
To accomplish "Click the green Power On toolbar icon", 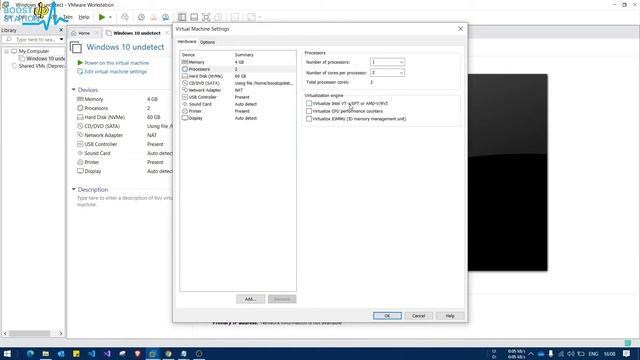I will 102,17.
